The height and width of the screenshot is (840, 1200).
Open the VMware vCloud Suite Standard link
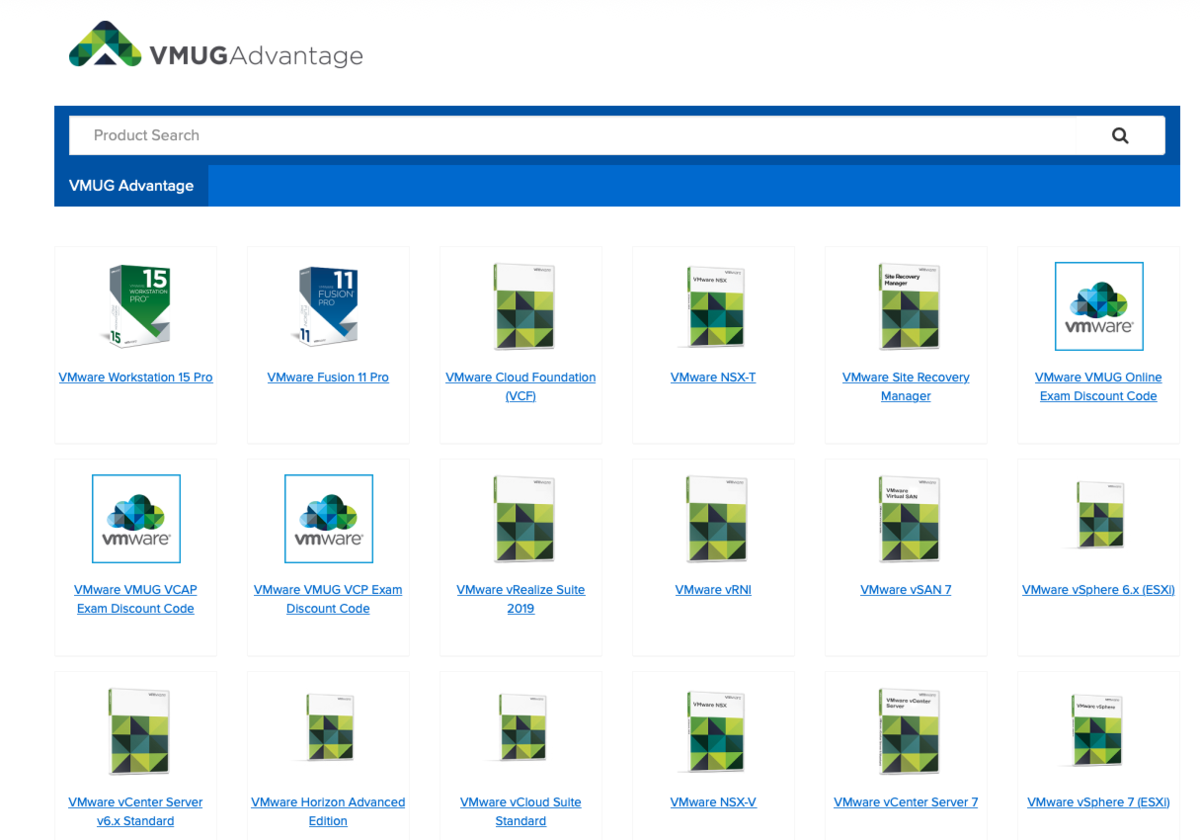pyautogui.click(x=520, y=811)
